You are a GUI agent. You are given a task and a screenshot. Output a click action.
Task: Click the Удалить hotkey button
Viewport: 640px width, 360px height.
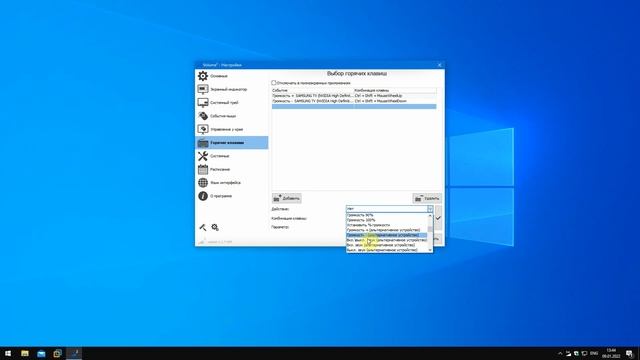[x=427, y=198]
